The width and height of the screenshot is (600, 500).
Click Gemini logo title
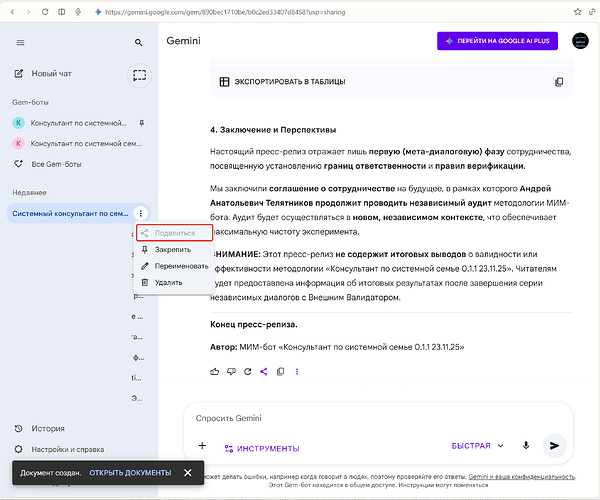(183, 41)
